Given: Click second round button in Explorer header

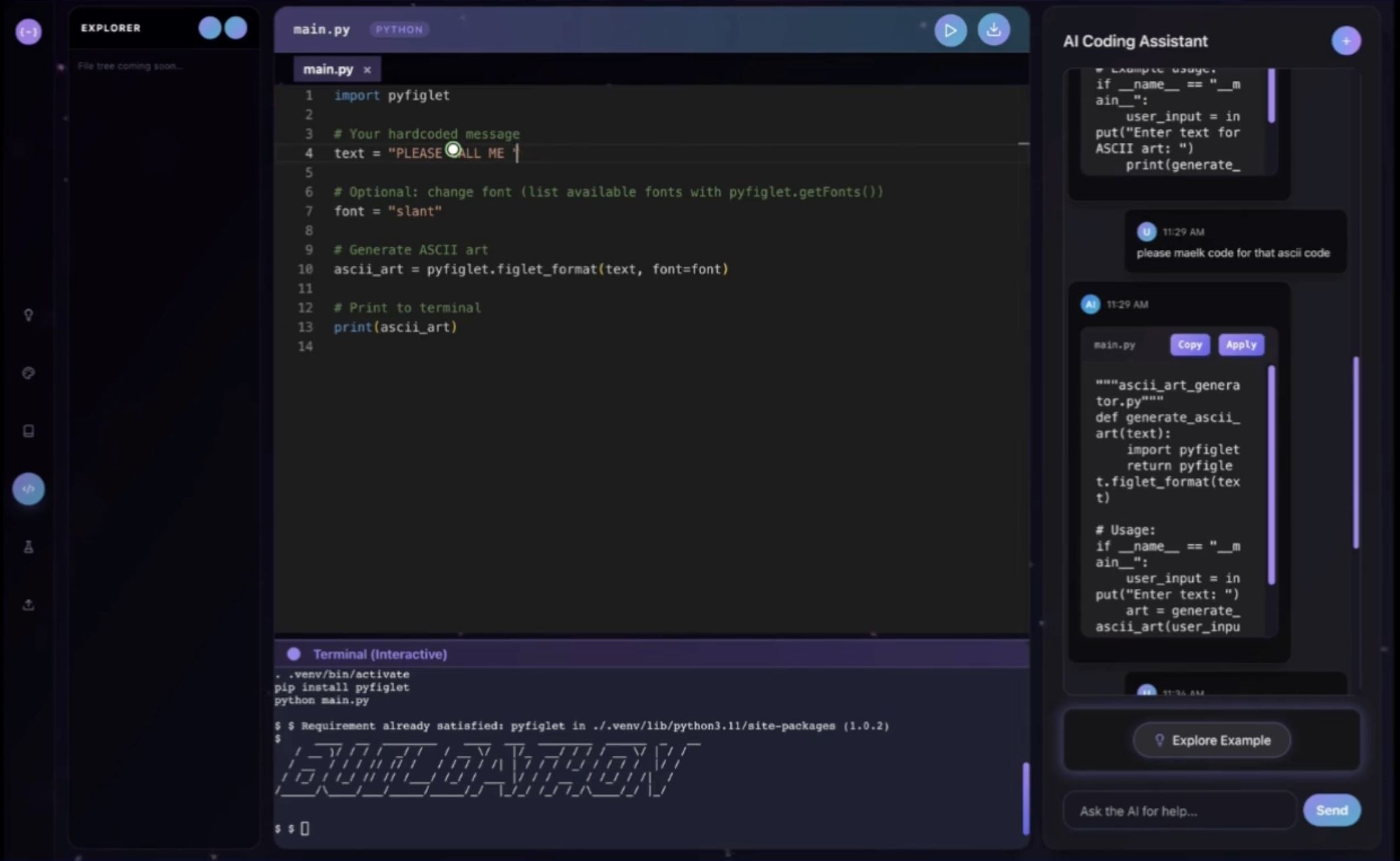Looking at the screenshot, I should 236,28.
